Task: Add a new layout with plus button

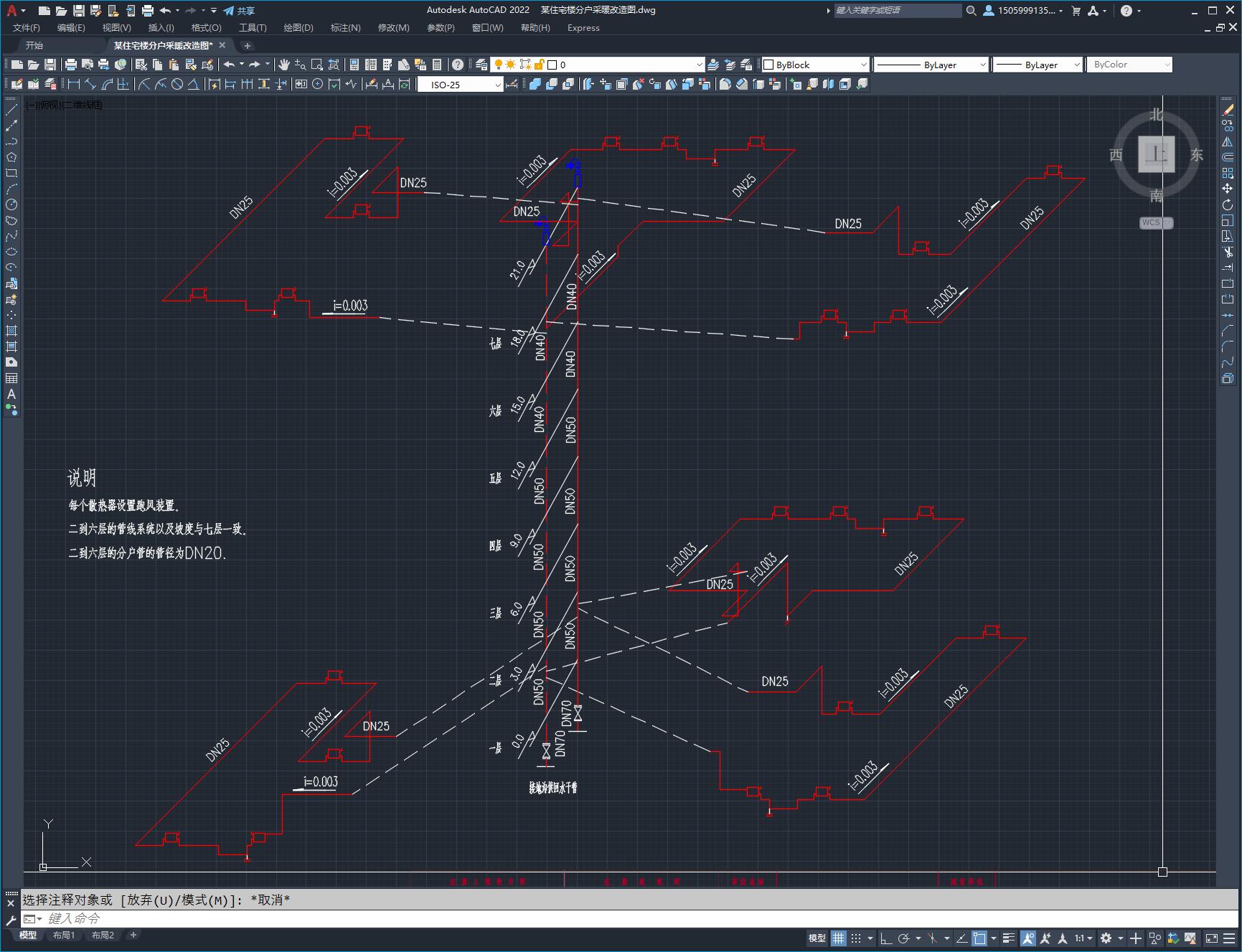Action: pyautogui.click(x=133, y=935)
